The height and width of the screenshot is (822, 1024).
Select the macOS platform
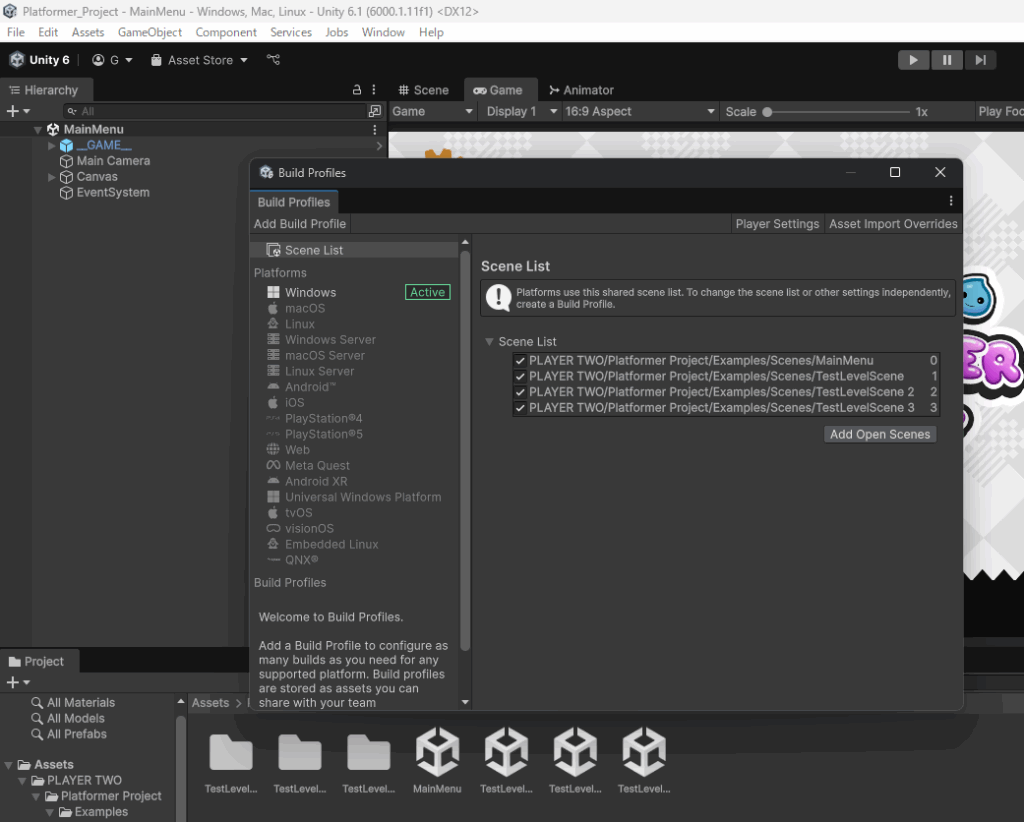(354, 308)
